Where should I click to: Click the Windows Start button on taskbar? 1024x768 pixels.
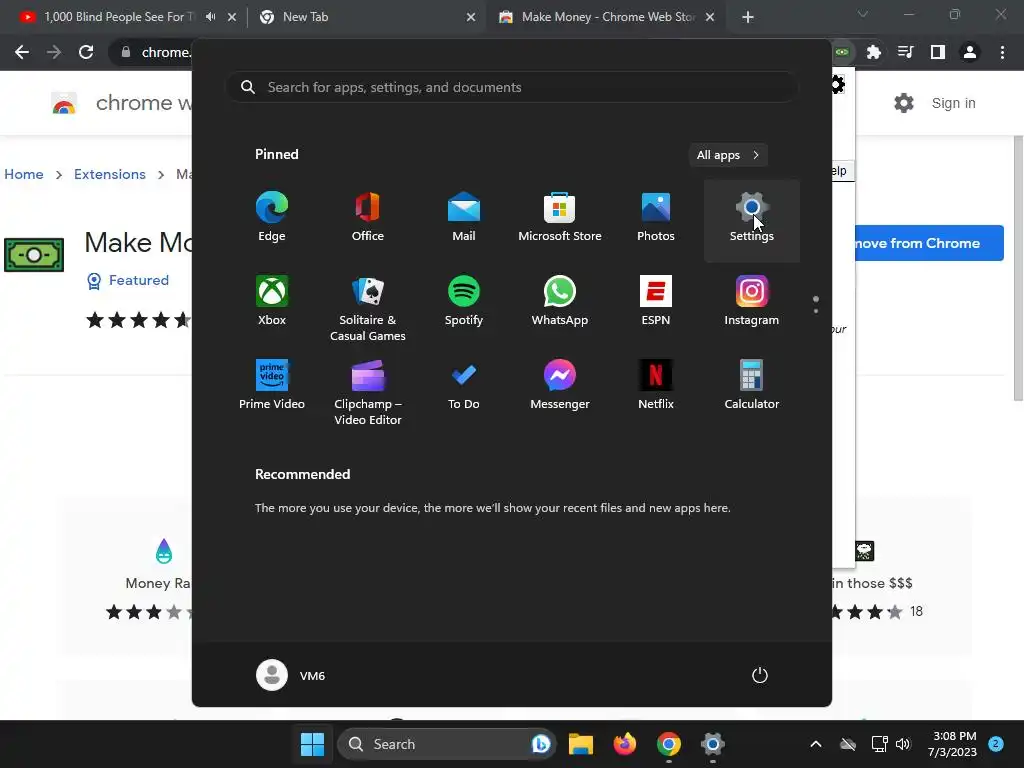(312, 744)
